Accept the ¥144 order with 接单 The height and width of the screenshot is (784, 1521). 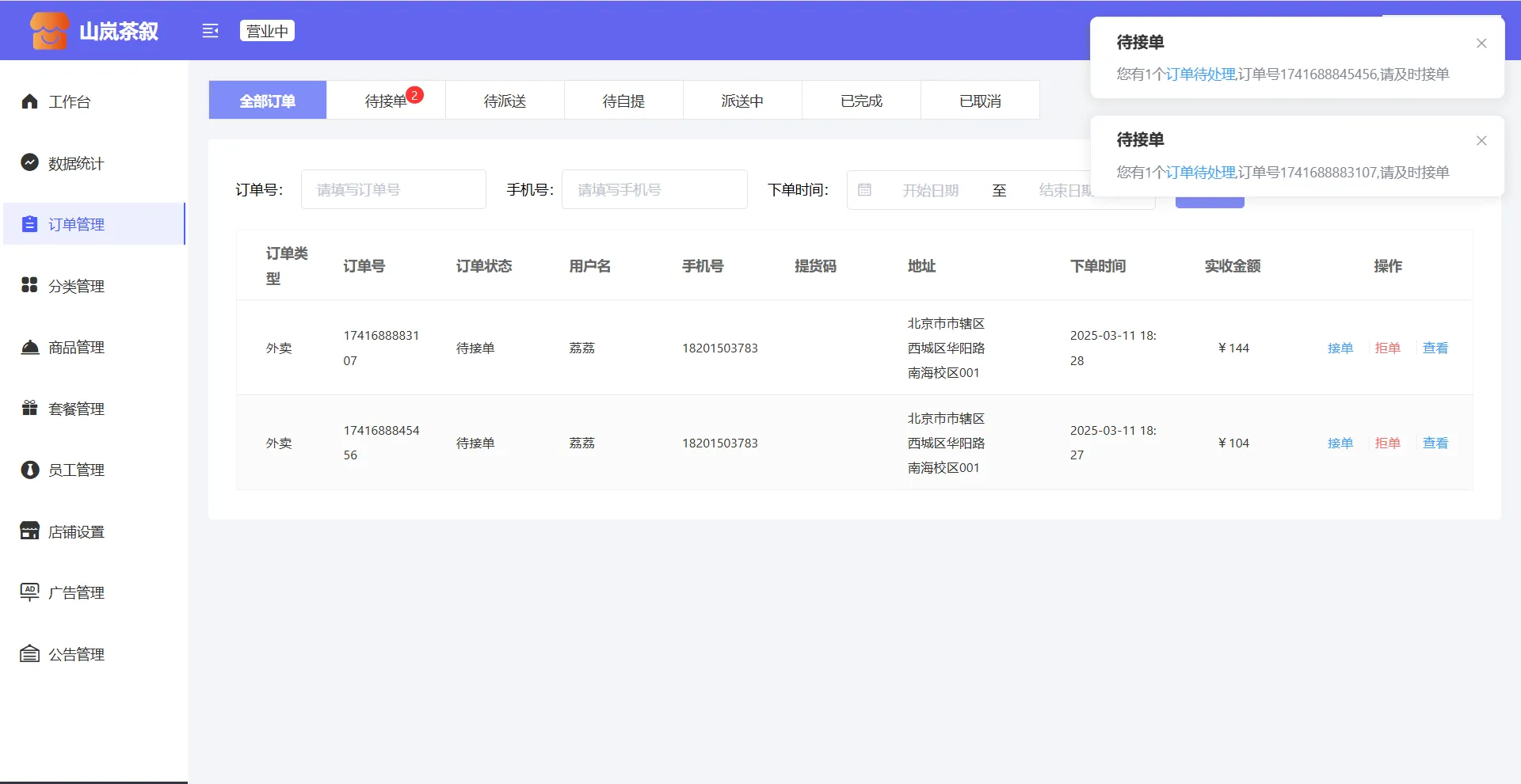pos(1340,348)
